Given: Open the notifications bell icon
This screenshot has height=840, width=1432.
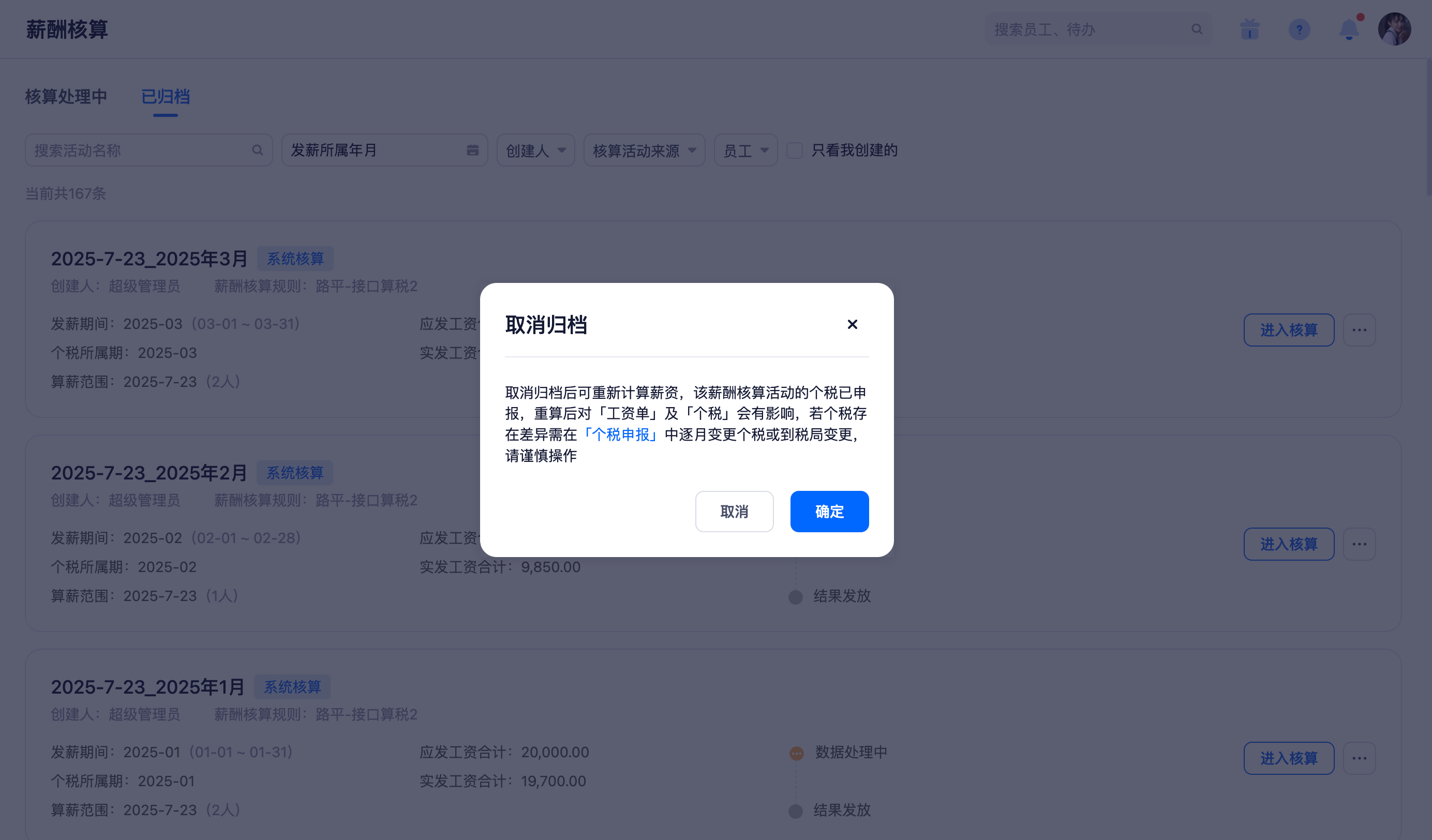Looking at the screenshot, I should point(1349,29).
